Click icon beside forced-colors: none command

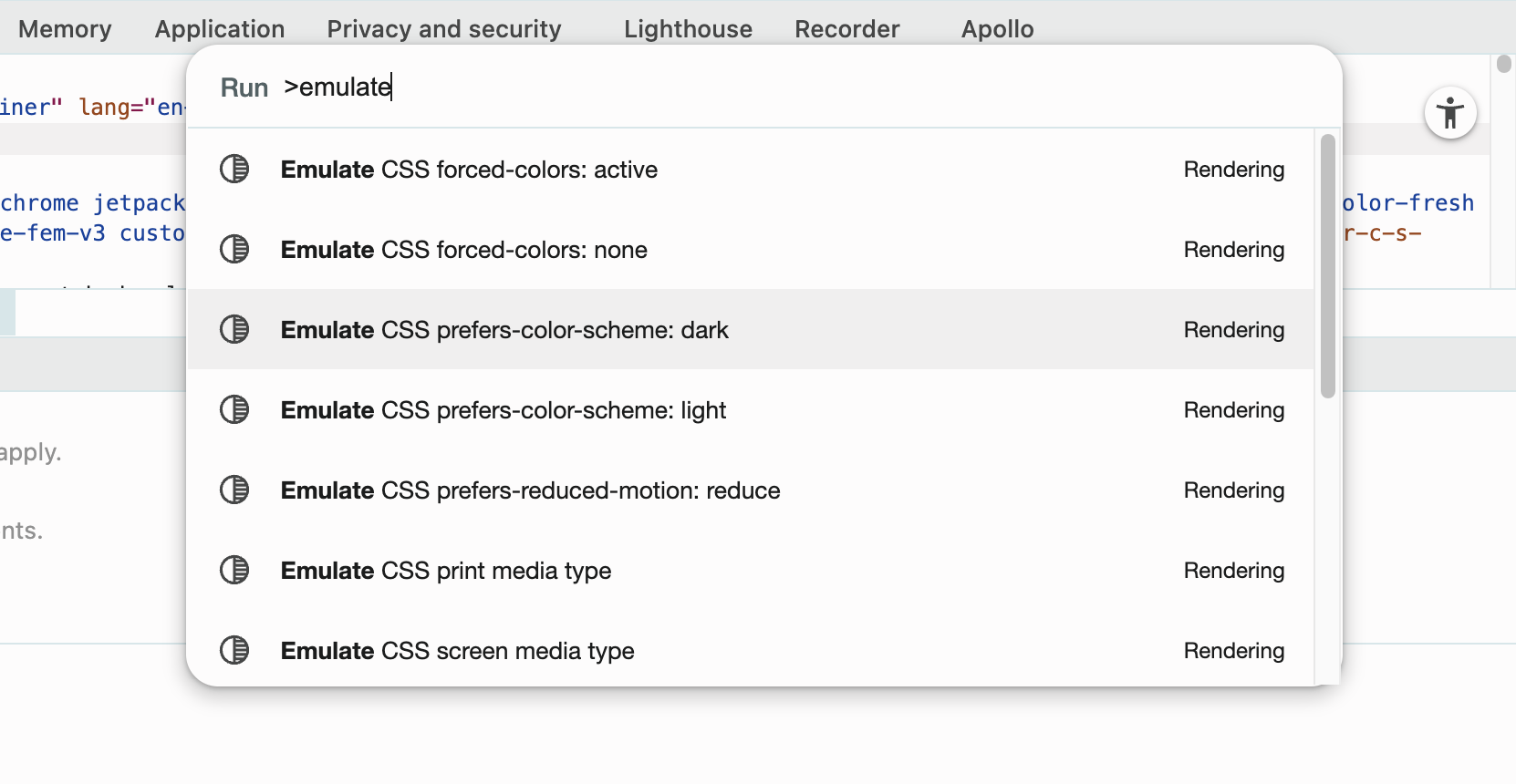tap(234, 250)
